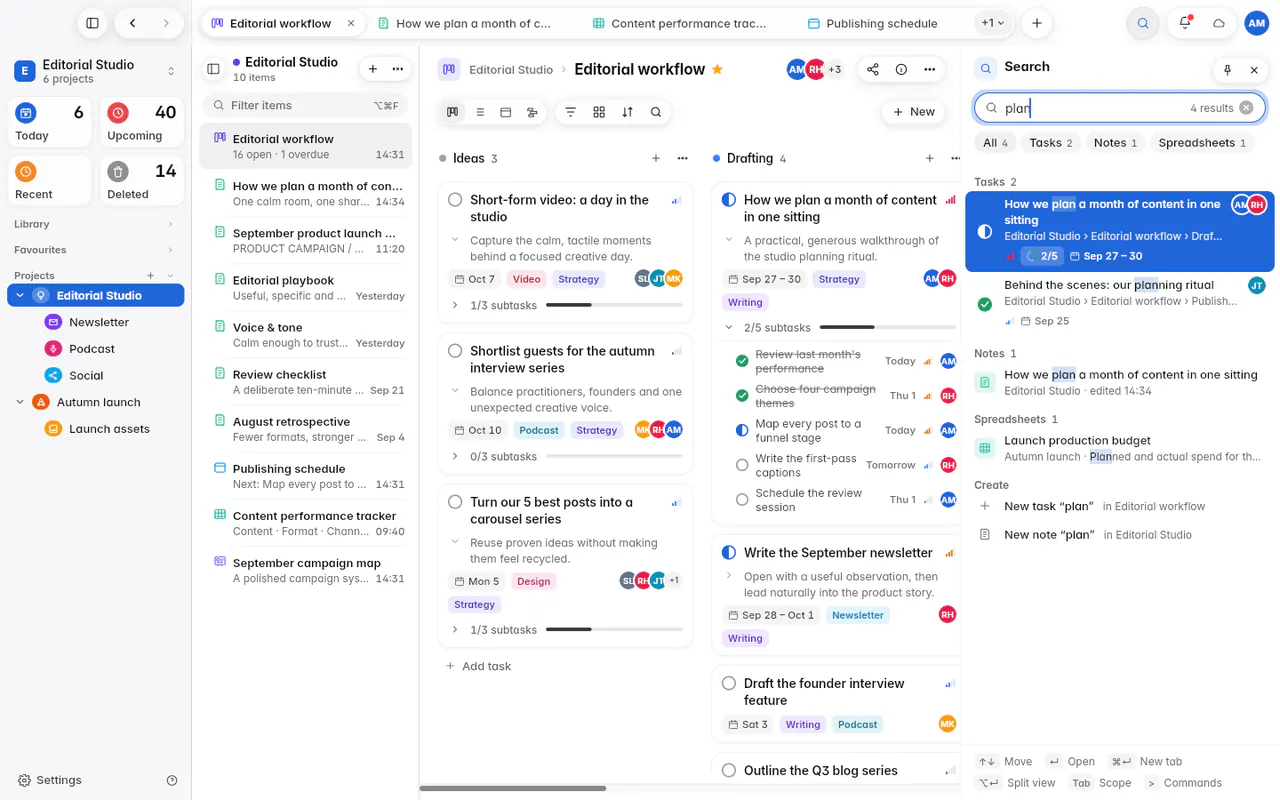This screenshot has height=800, width=1280.
Task: Mark 'Shortlist guests for the autumn interview series' complete
Action: click(455, 351)
